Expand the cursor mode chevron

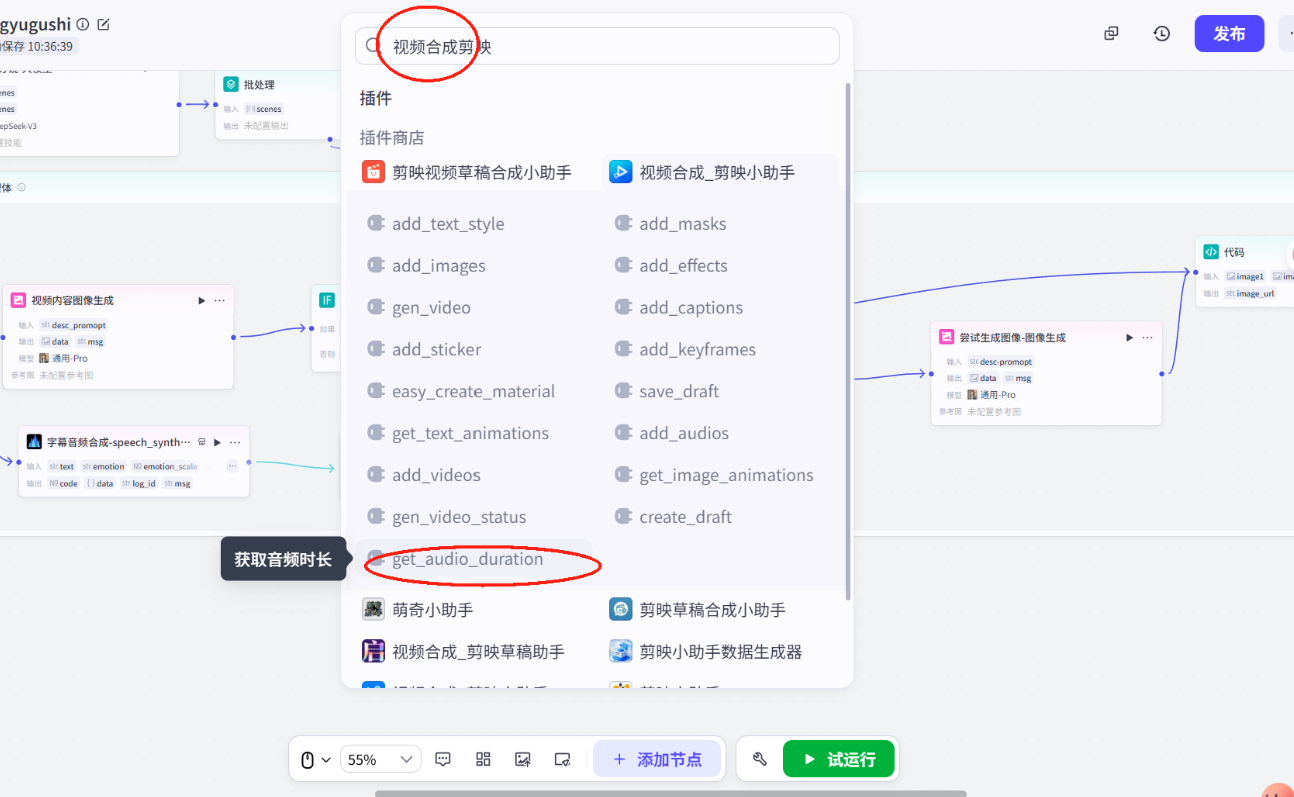coord(326,759)
